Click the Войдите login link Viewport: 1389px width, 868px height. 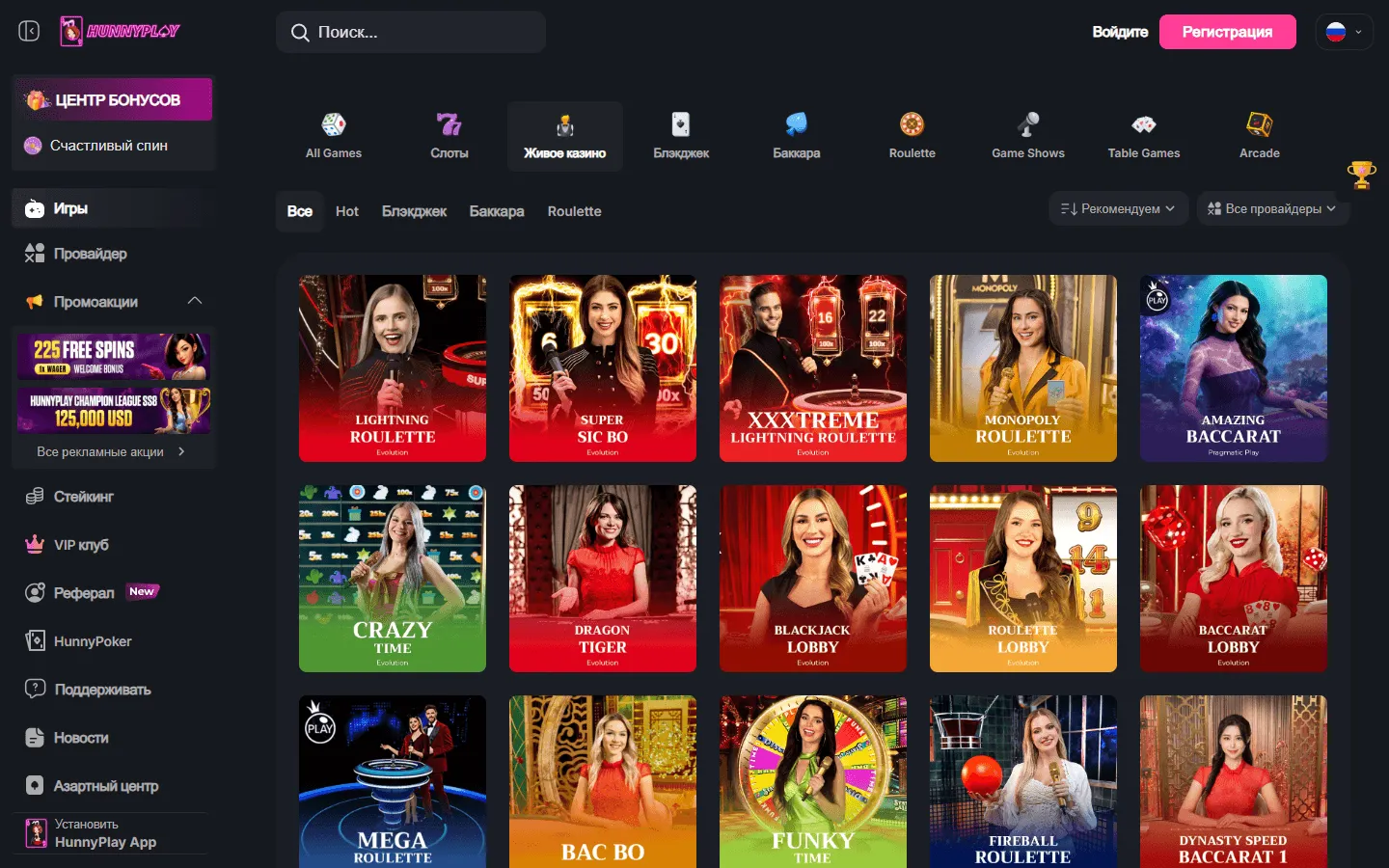point(1120,32)
